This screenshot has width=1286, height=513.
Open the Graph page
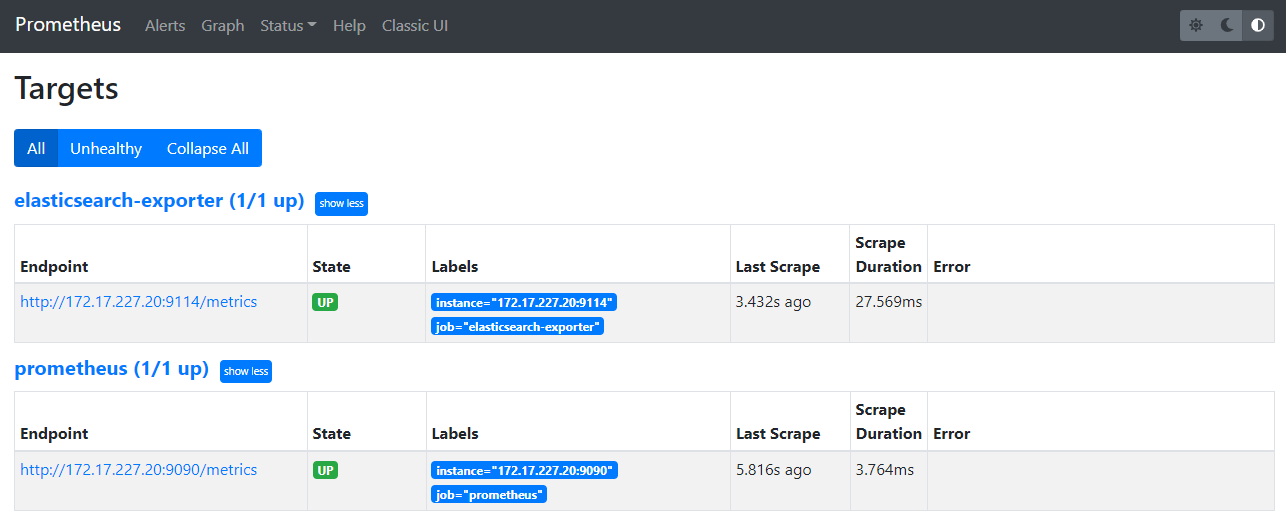coord(223,26)
